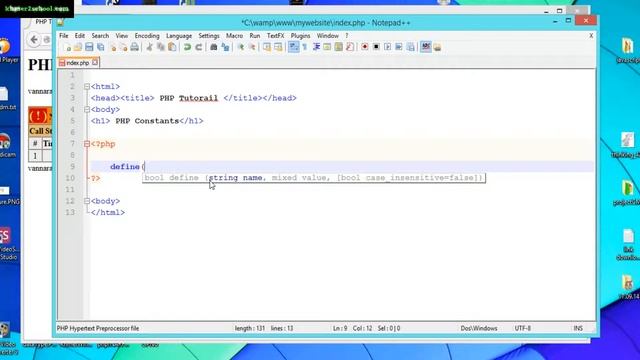The image size is (640, 360).
Task: Open the View menu
Action: coord(122,36)
